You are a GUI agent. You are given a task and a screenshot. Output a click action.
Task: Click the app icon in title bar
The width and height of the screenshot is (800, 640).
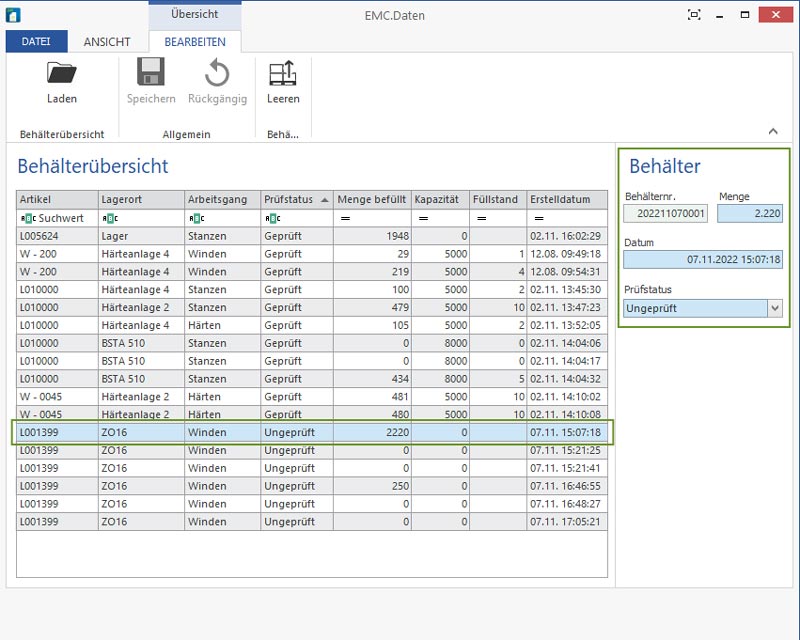tap(15, 14)
